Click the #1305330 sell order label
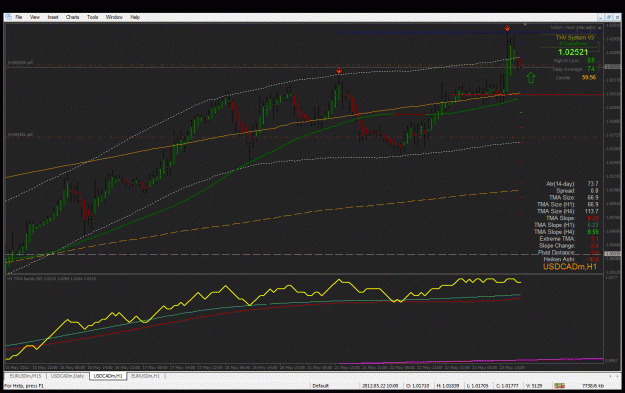625x393 pixels. (x=20, y=63)
